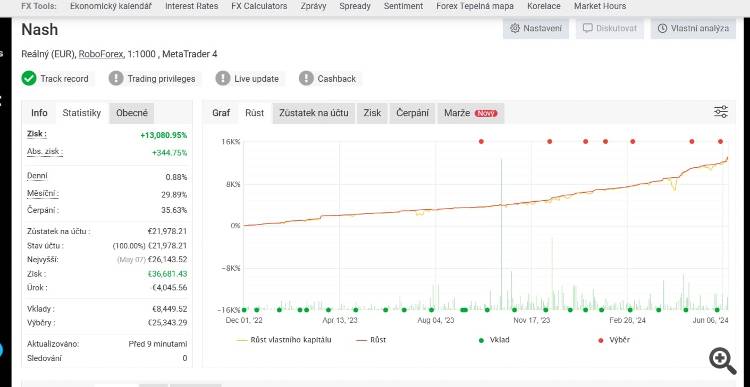The height and width of the screenshot is (387, 750).
Task: Open the Zisk chart tab
Action: tap(372, 113)
